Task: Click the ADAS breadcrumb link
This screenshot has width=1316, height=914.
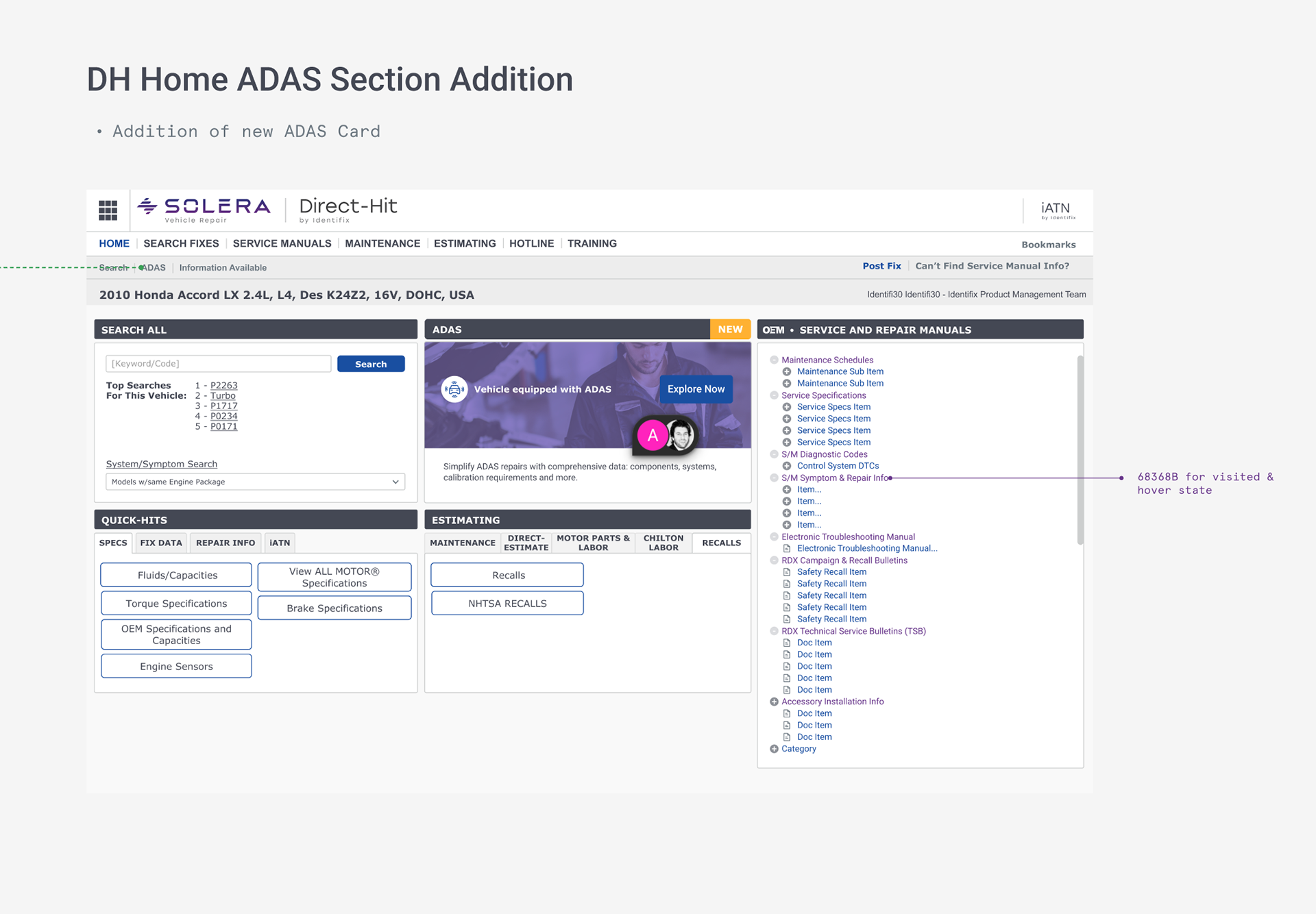Action: (x=154, y=268)
